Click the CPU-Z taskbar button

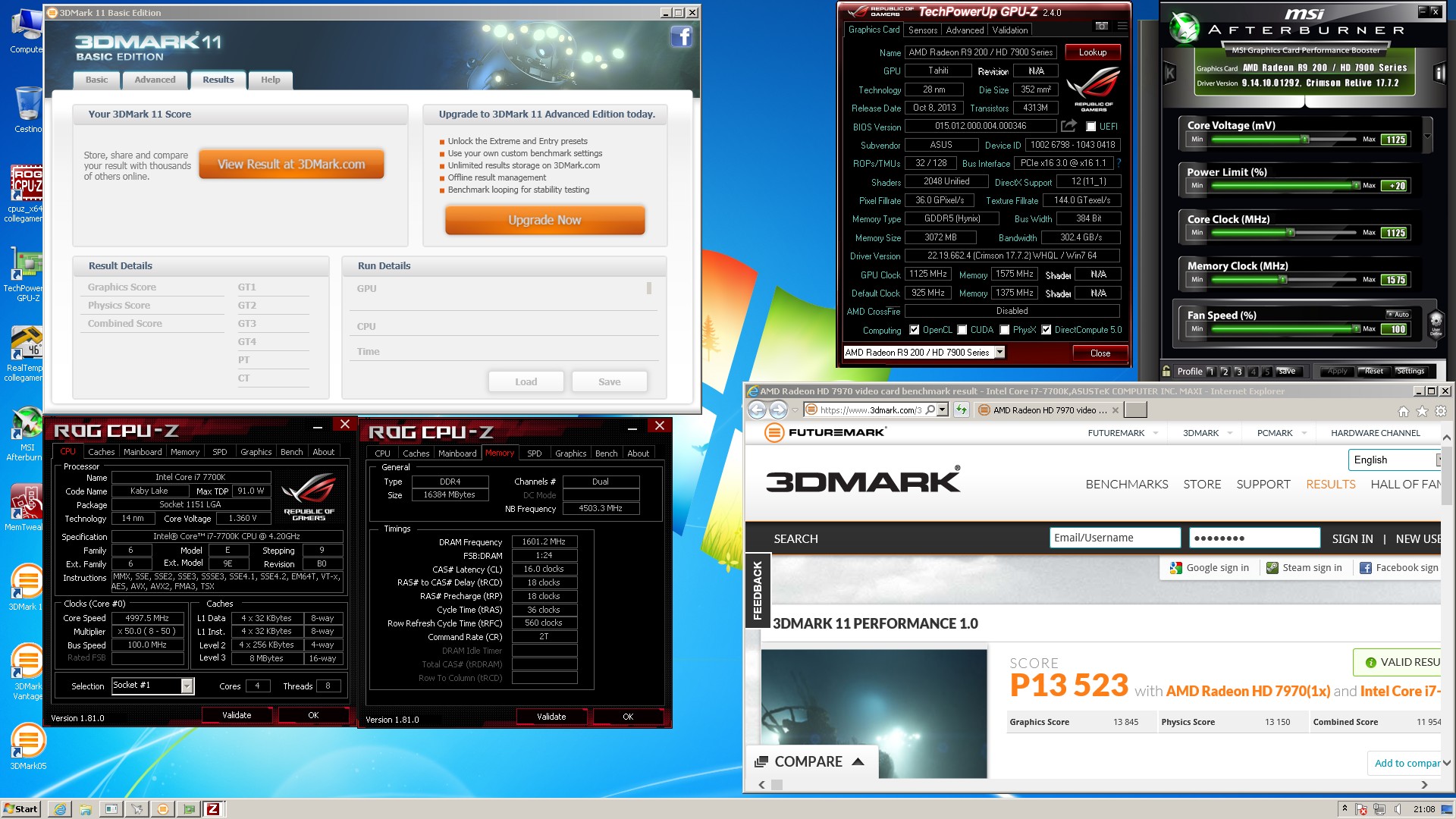tap(213, 809)
